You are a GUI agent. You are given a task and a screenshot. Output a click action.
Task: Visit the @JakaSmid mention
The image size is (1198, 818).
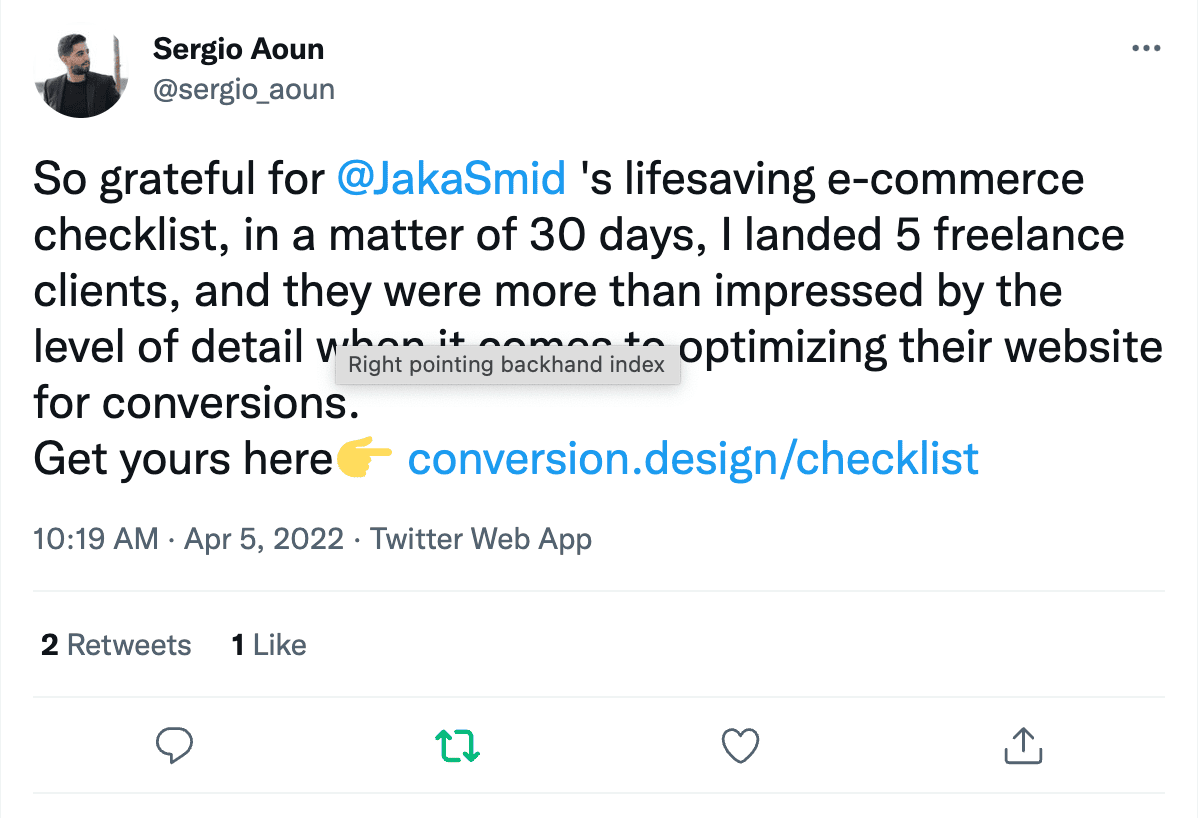(452, 179)
